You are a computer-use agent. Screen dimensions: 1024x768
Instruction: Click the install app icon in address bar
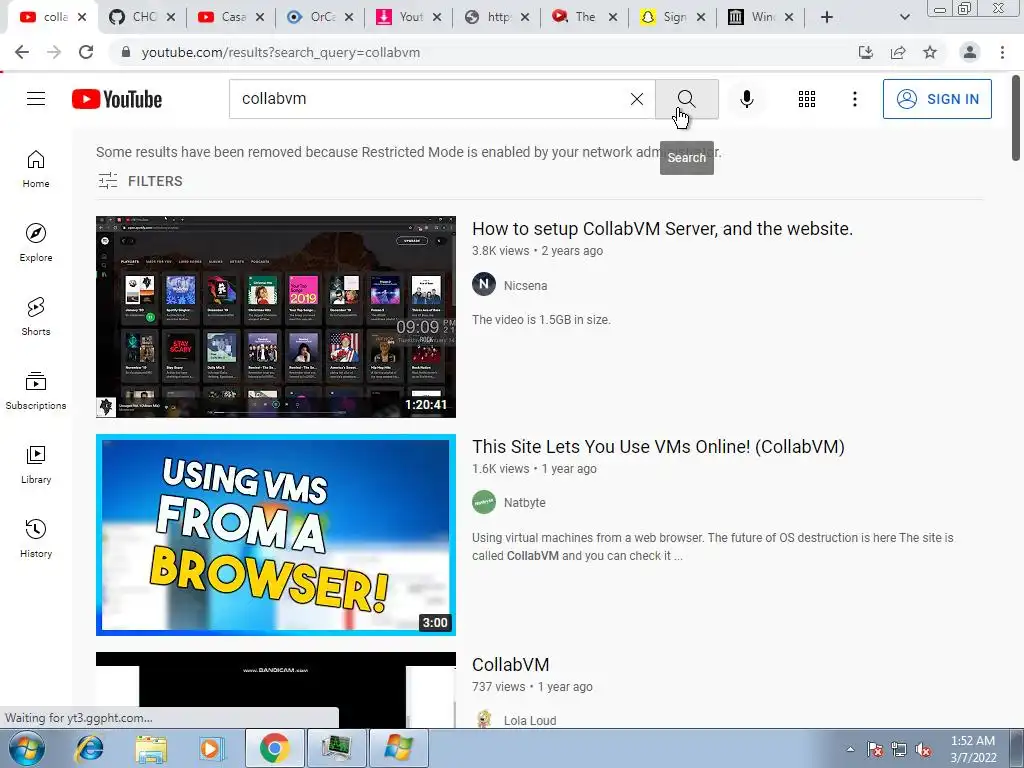[866, 52]
